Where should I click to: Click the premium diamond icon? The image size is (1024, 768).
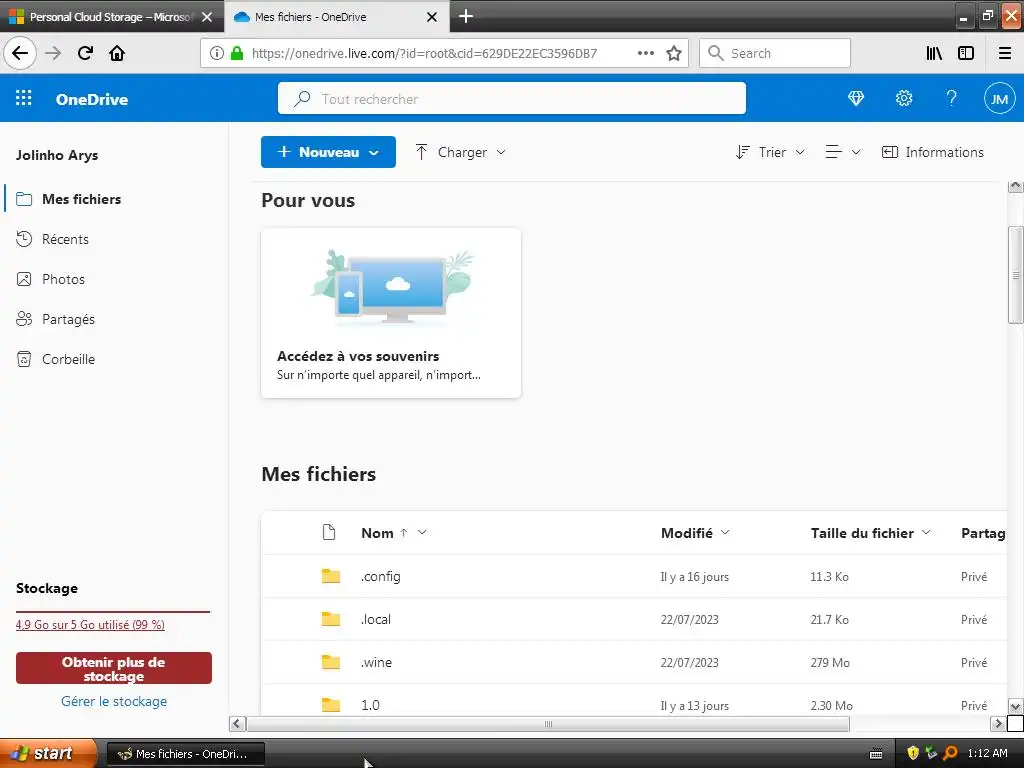click(x=856, y=99)
